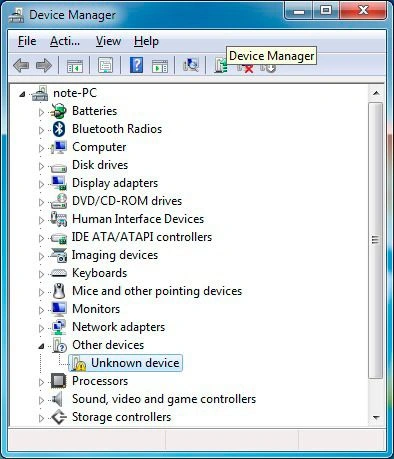Click the Computer category icon
This screenshot has width=394, height=459.
tap(58, 147)
